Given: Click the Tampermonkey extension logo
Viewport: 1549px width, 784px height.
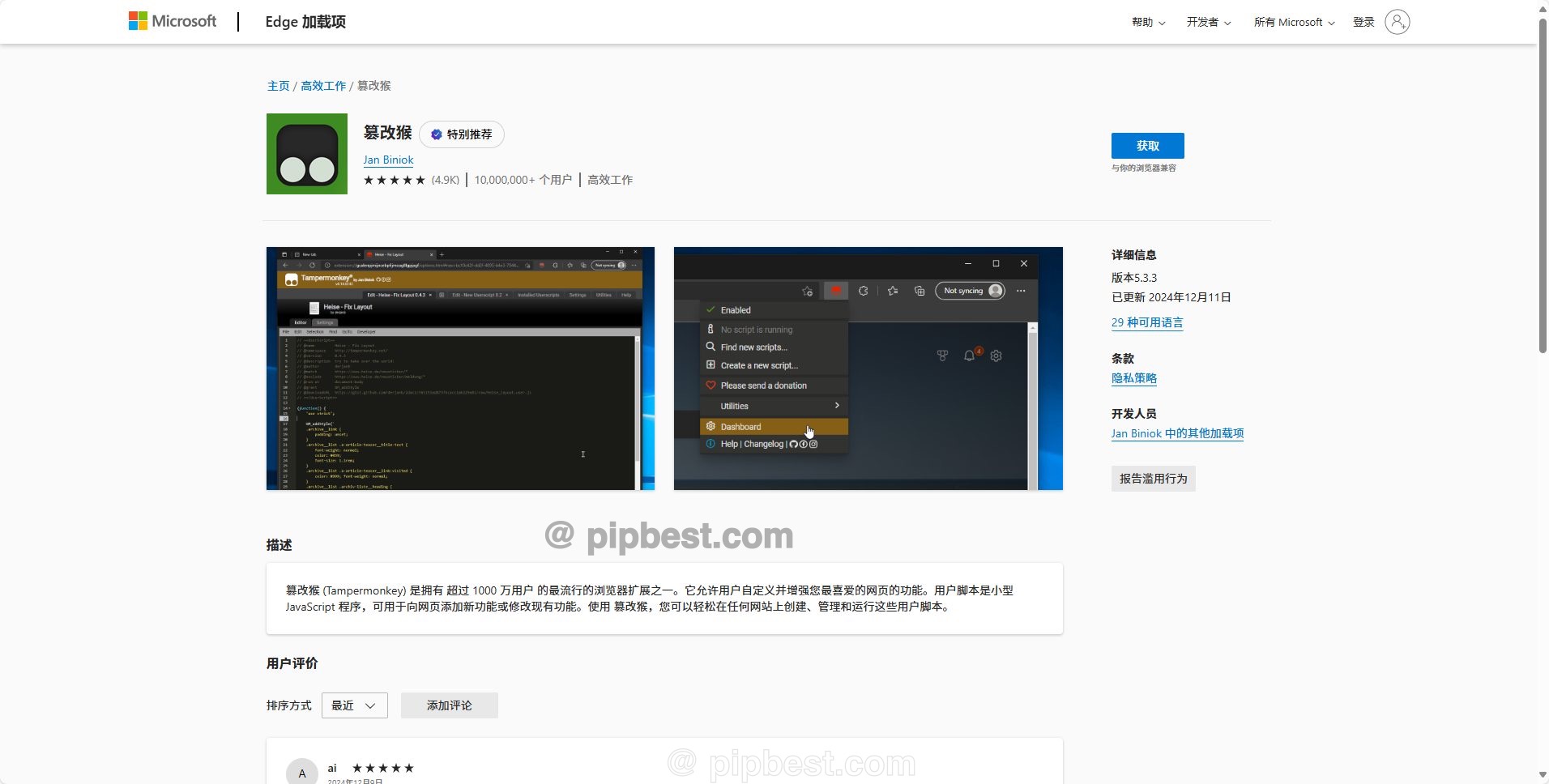Looking at the screenshot, I should (x=307, y=154).
